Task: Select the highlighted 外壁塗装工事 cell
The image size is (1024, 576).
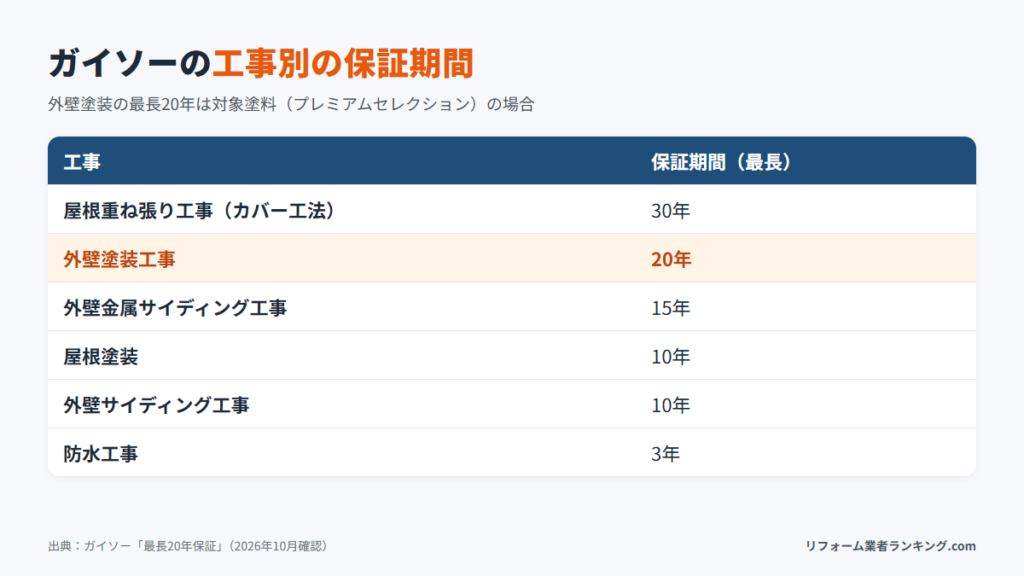Action: point(119,259)
